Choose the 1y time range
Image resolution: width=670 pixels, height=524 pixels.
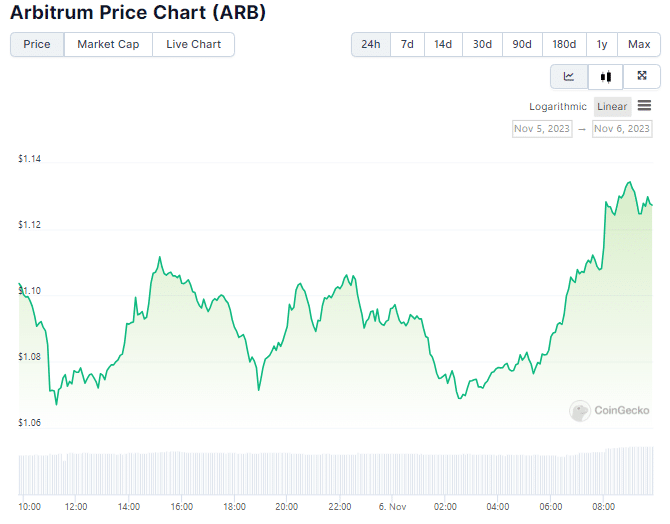coord(602,44)
